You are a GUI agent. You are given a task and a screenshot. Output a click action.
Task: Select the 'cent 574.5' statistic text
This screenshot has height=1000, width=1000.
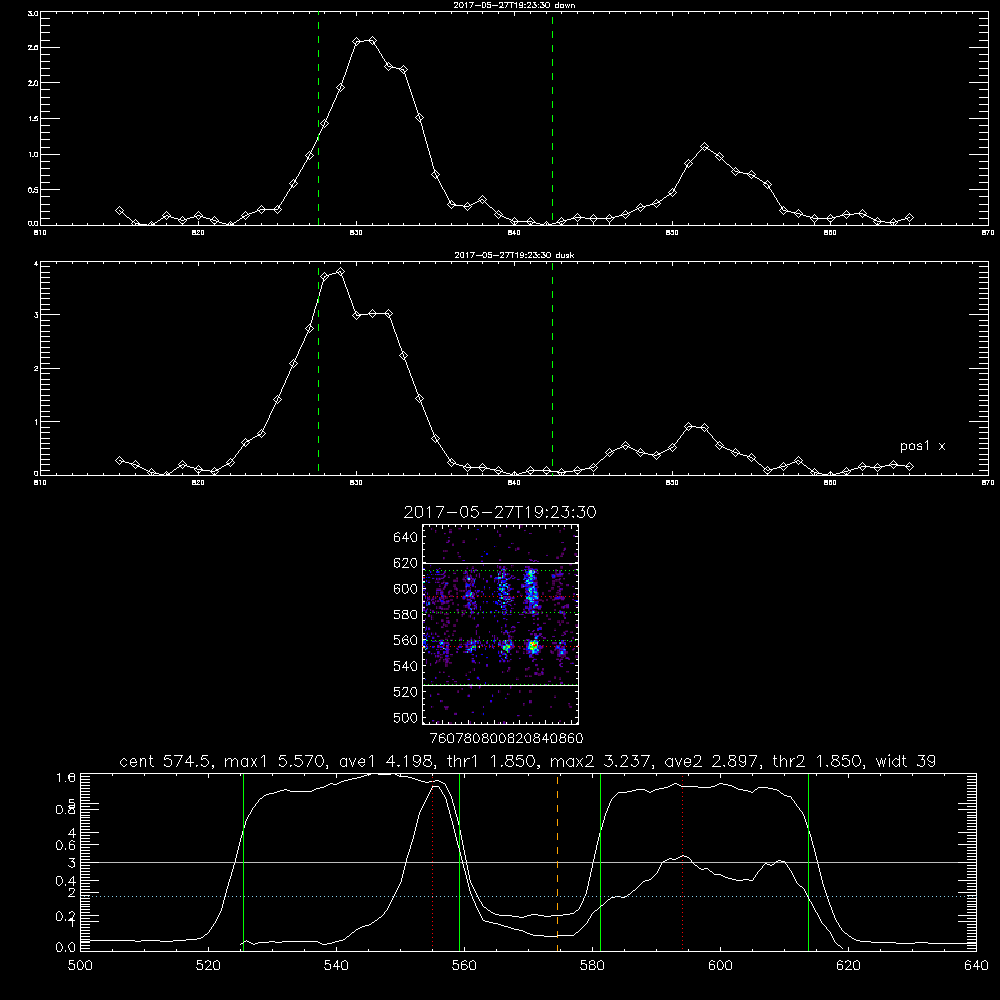click(166, 761)
